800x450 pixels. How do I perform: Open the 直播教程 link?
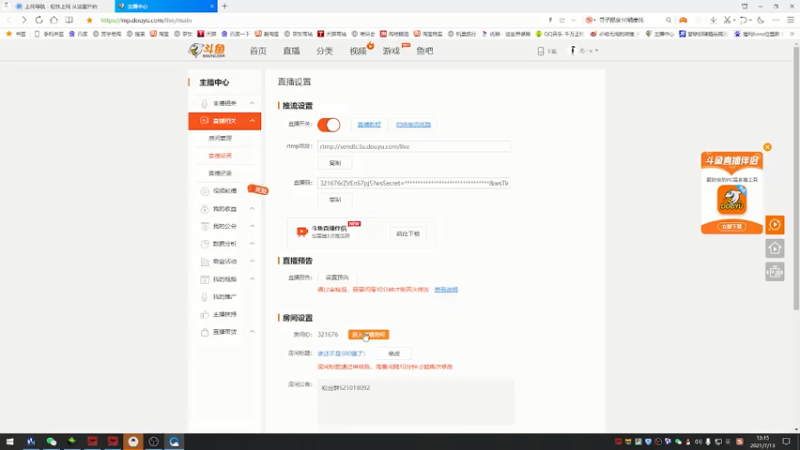click(x=369, y=124)
